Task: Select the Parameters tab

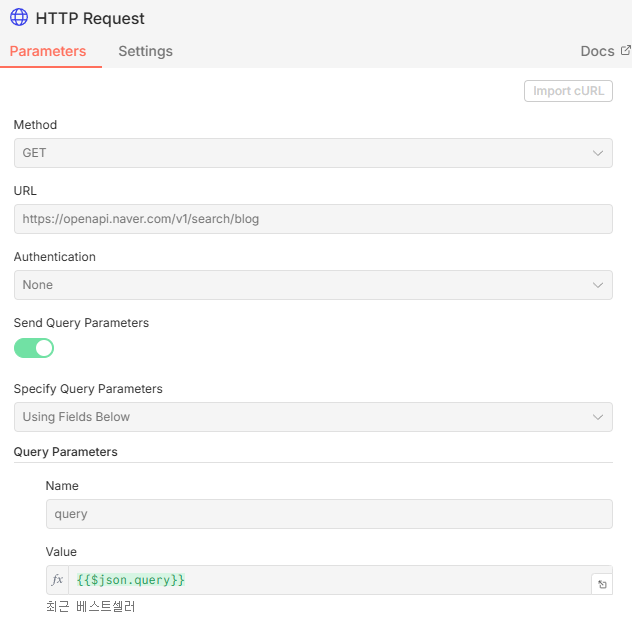Action: point(48,51)
